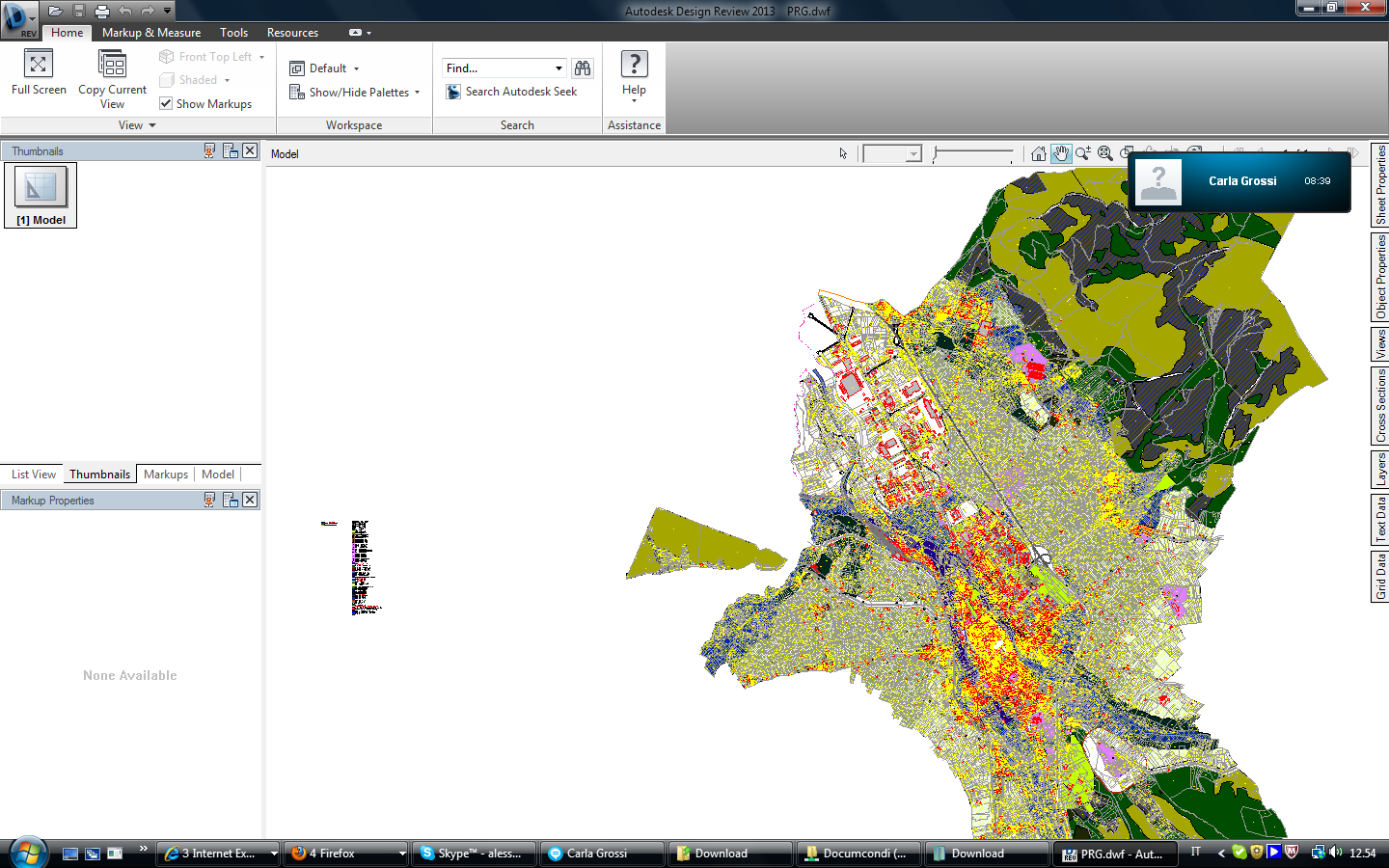The image size is (1389, 868).
Task: Open file via quick access folder icon
Action: pyautogui.click(x=55, y=11)
